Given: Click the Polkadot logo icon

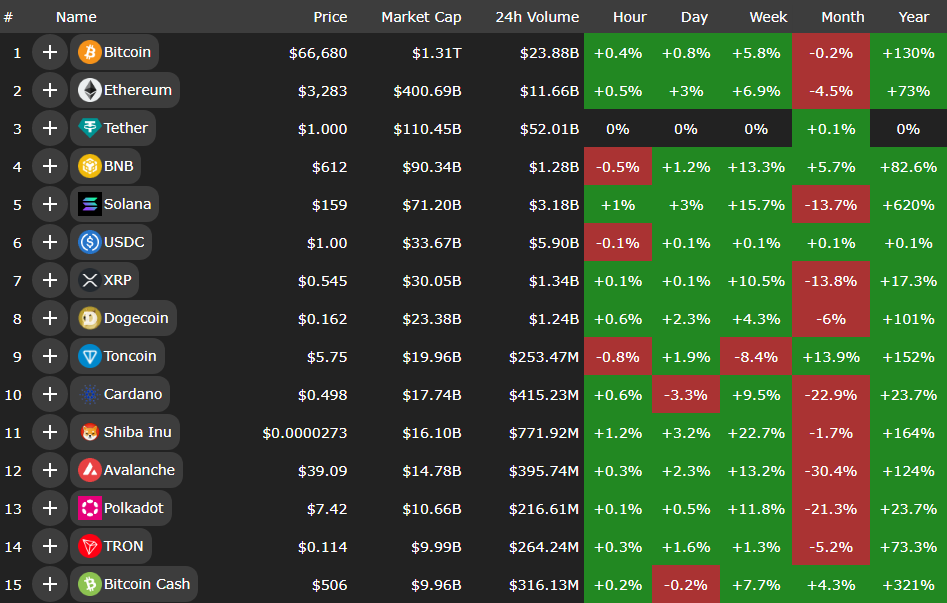Looking at the screenshot, I should 90,508.
